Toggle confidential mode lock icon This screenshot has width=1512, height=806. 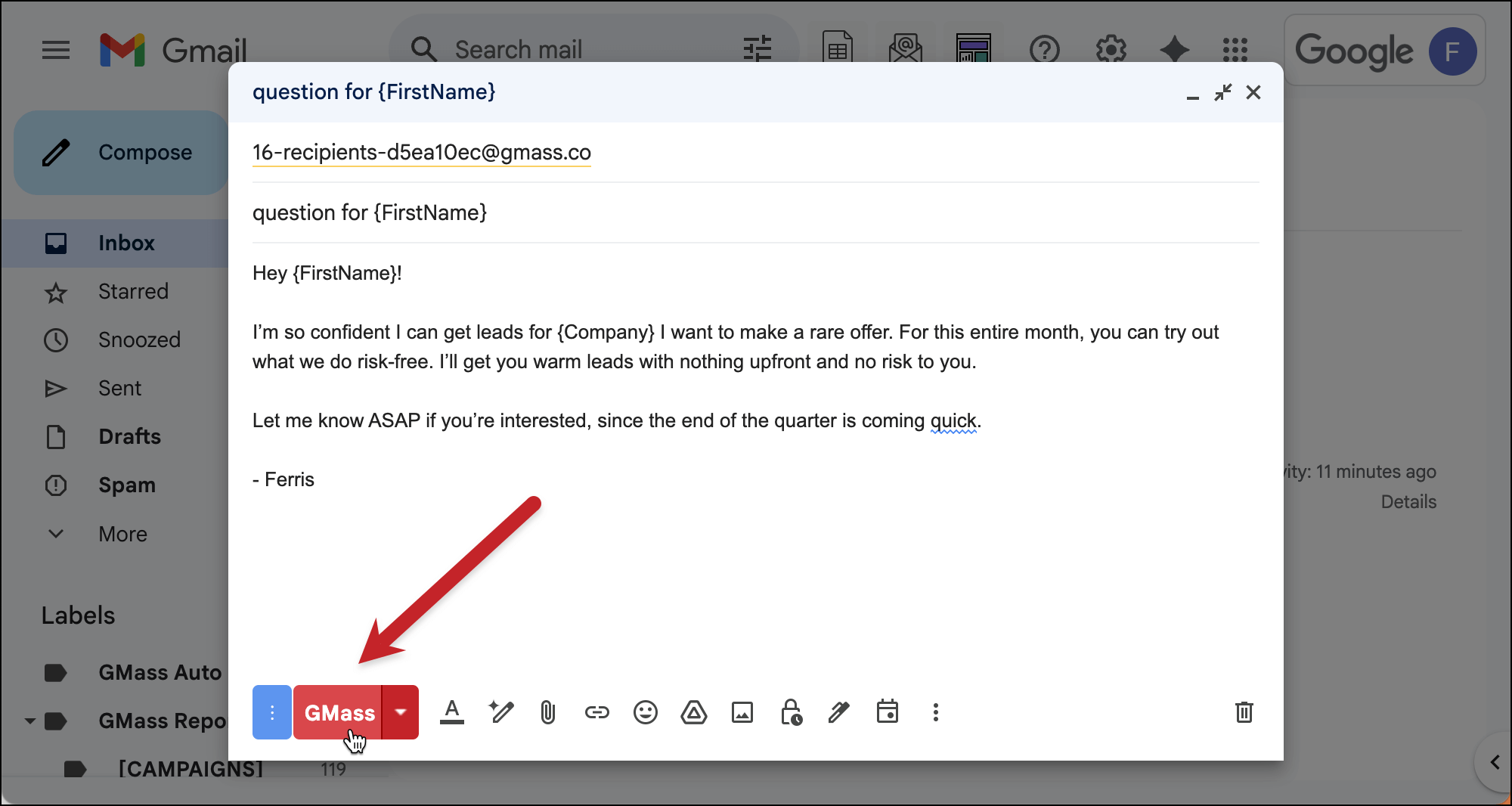pos(791,712)
